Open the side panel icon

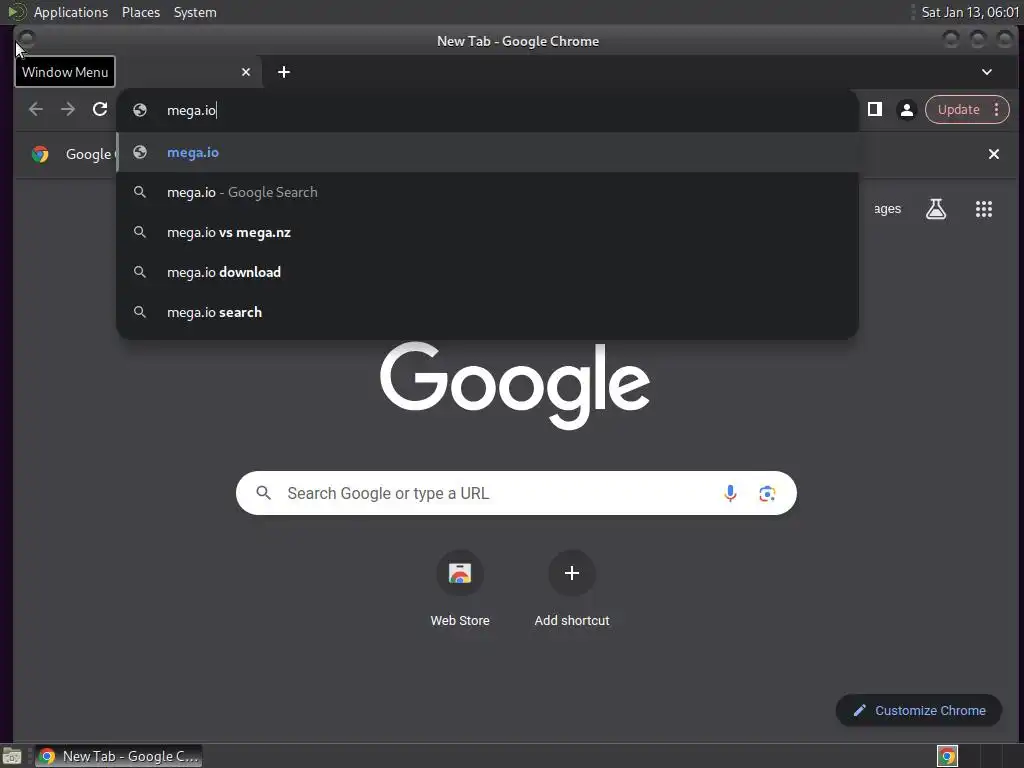[874, 110]
